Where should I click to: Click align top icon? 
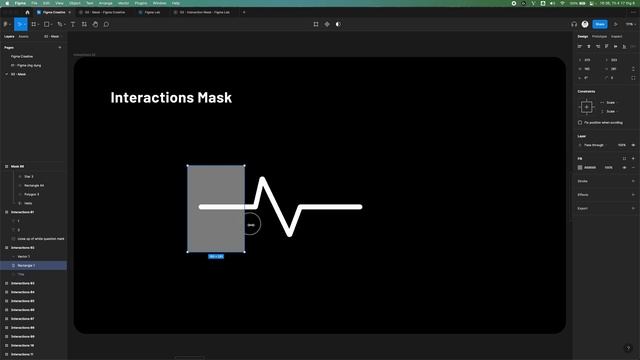pos(607,47)
